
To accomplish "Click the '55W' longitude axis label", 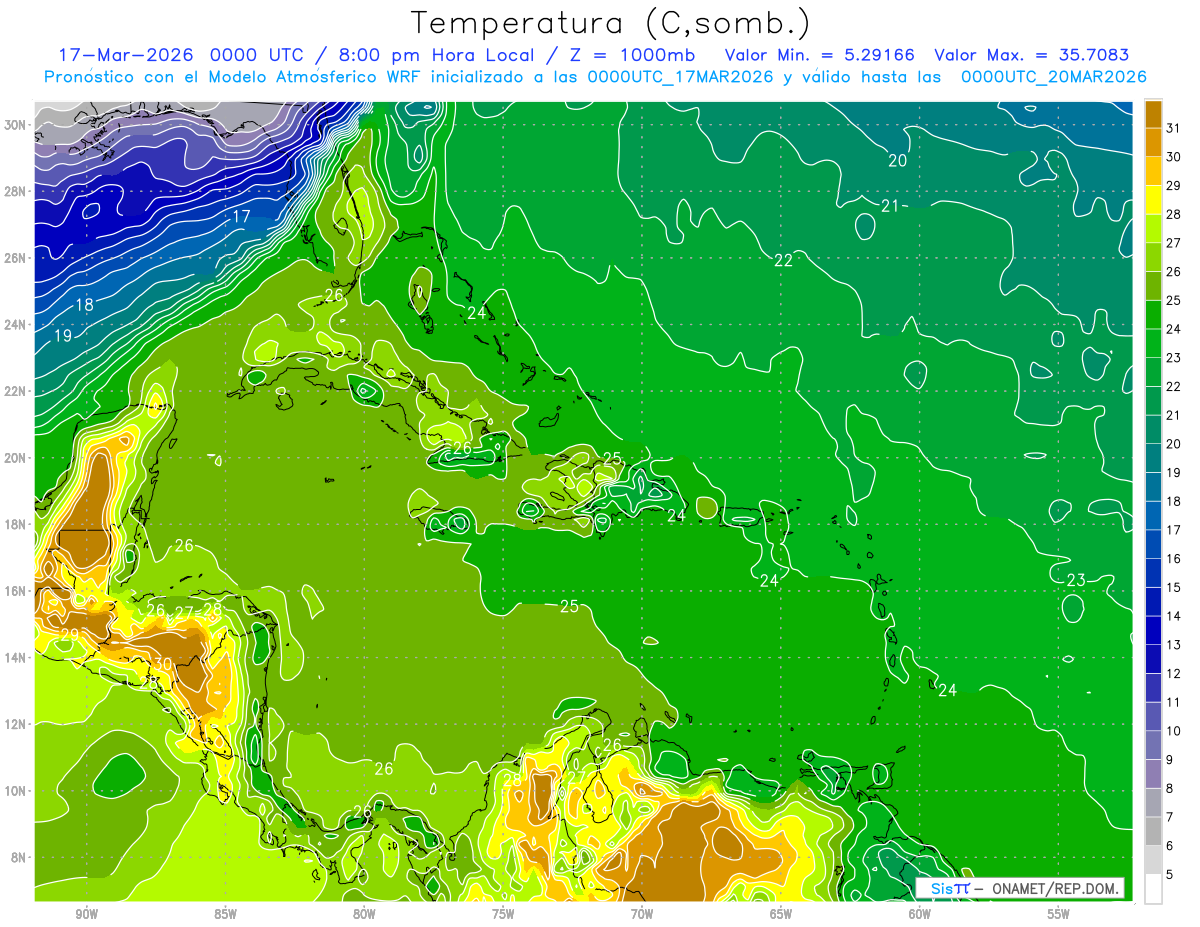I will [1059, 914].
